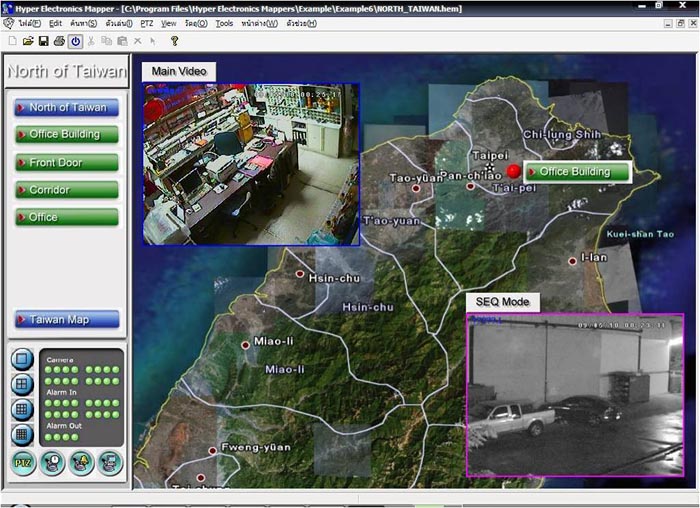
Task: Switch to 4x4 grid view layout
Action: 22,434
